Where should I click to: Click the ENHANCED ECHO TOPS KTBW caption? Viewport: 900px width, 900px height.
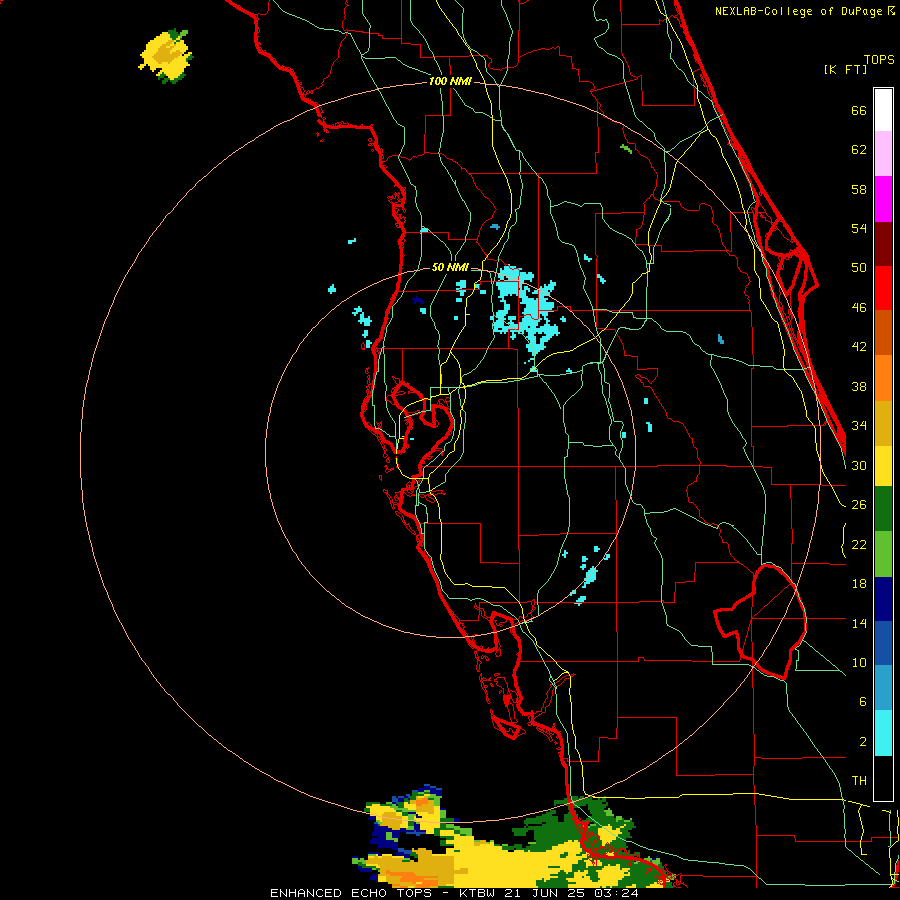coord(453,893)
